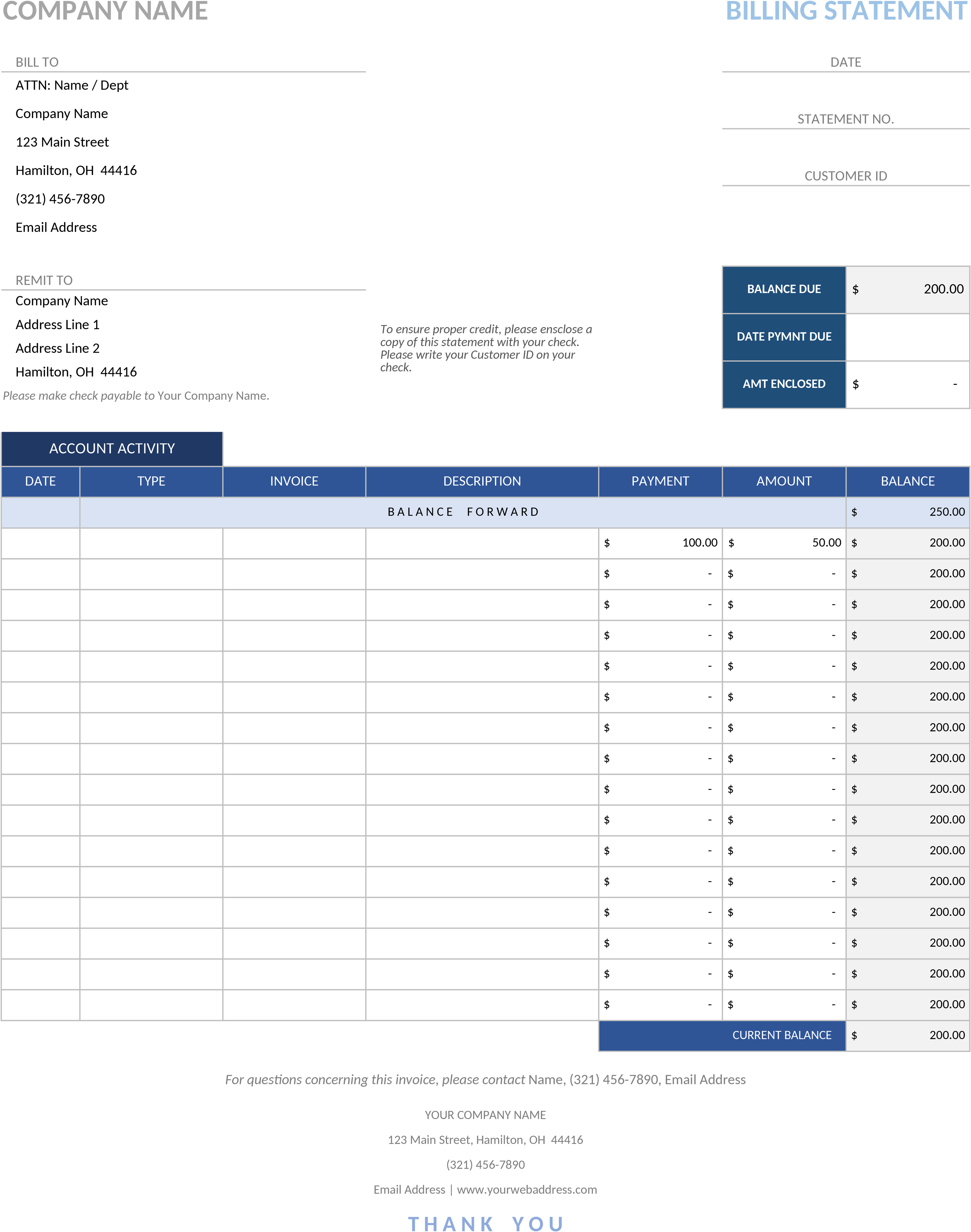Click '(321) 456-7890' under Bill To
This screenshot has width=971, height=1232.
pyautogui.click(x=60, y=199)
